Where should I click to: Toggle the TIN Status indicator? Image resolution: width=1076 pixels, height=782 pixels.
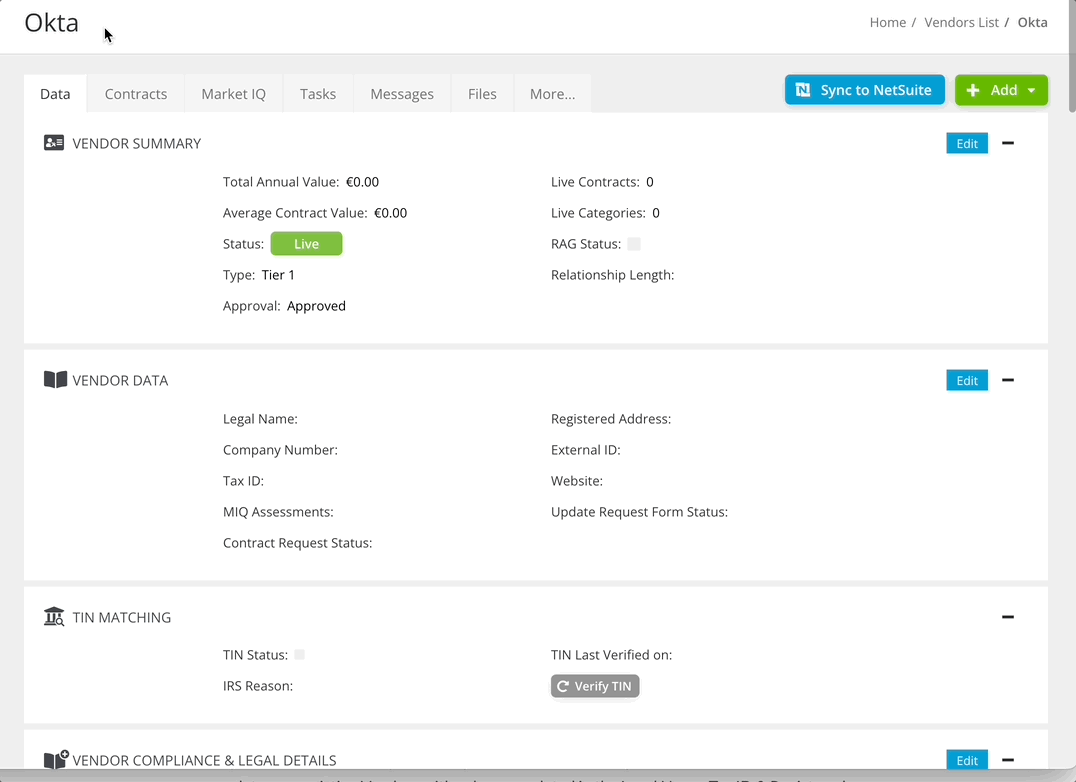pos(299,654)
